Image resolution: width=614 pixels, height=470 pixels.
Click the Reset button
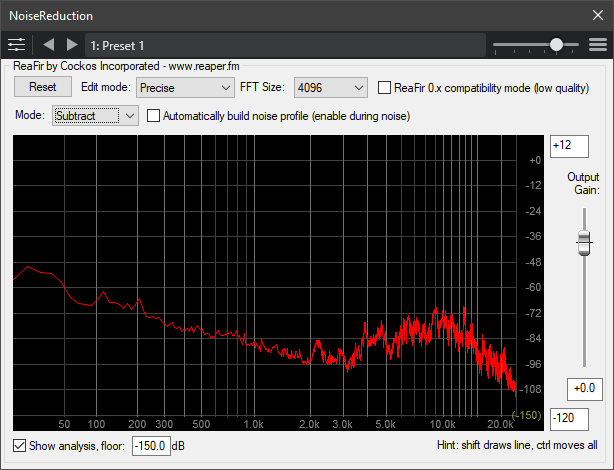click(x=43, y=87)
